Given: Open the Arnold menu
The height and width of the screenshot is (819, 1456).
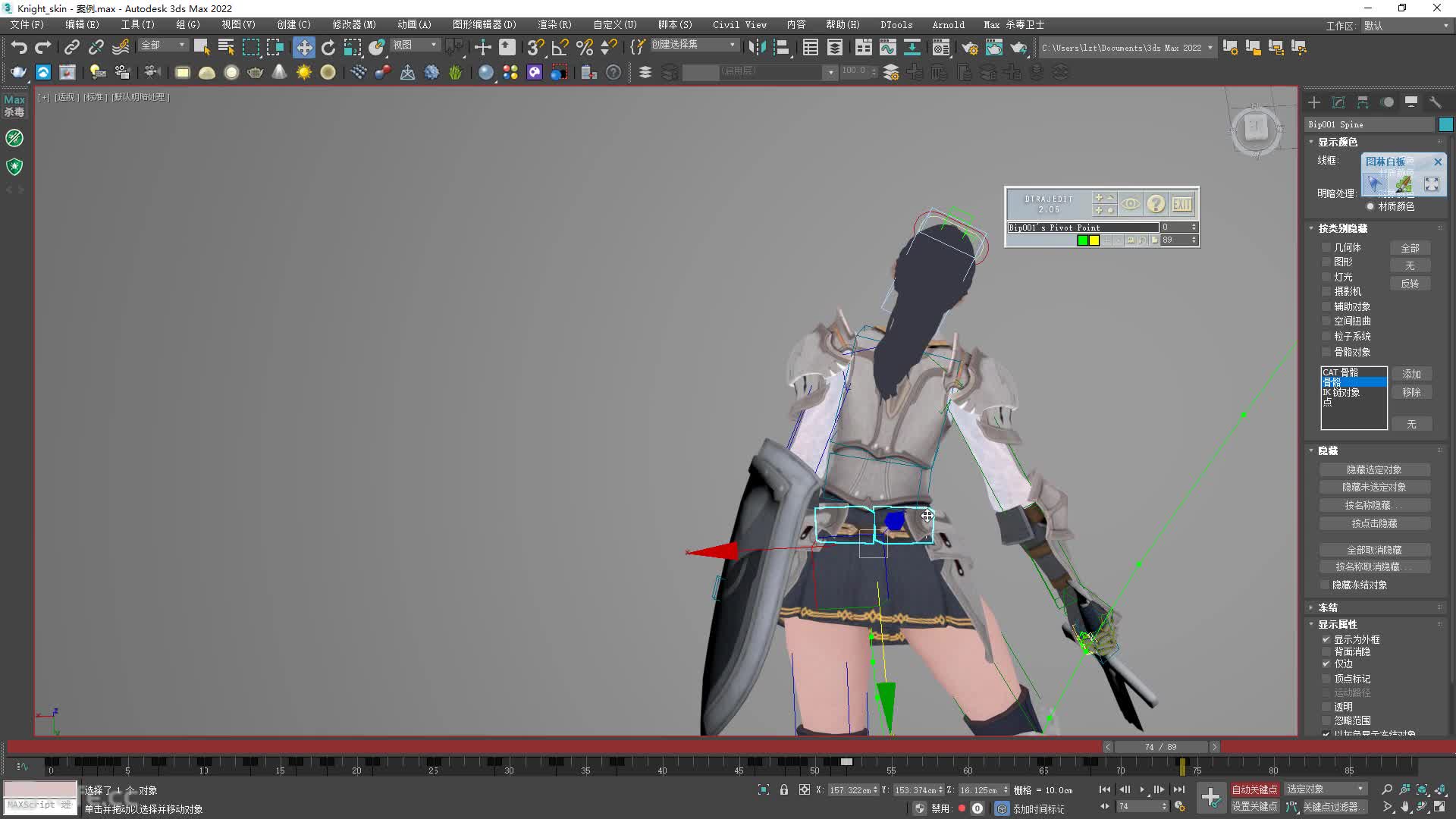Looking at the screenshot, I should (948, 25).
